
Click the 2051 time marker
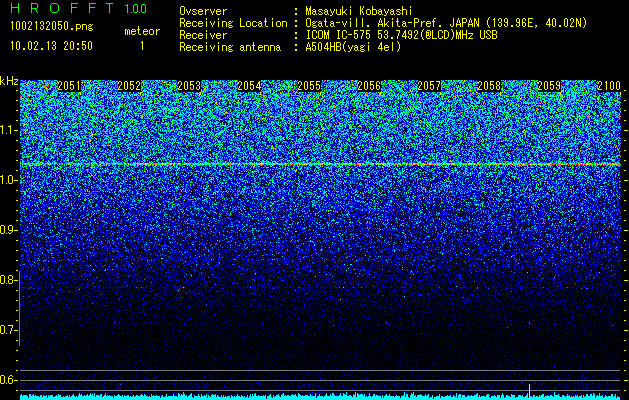point(69,86)
